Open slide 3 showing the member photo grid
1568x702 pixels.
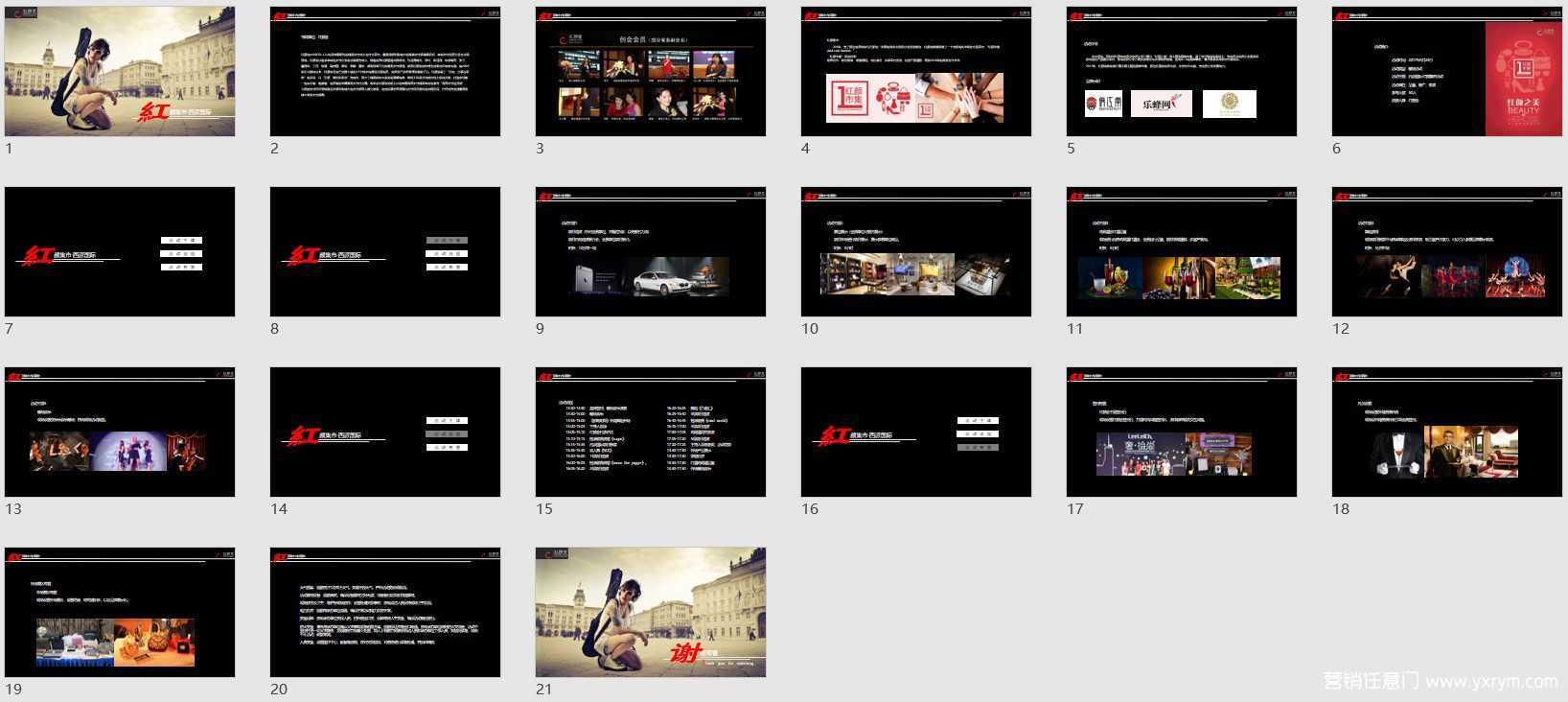651,72
